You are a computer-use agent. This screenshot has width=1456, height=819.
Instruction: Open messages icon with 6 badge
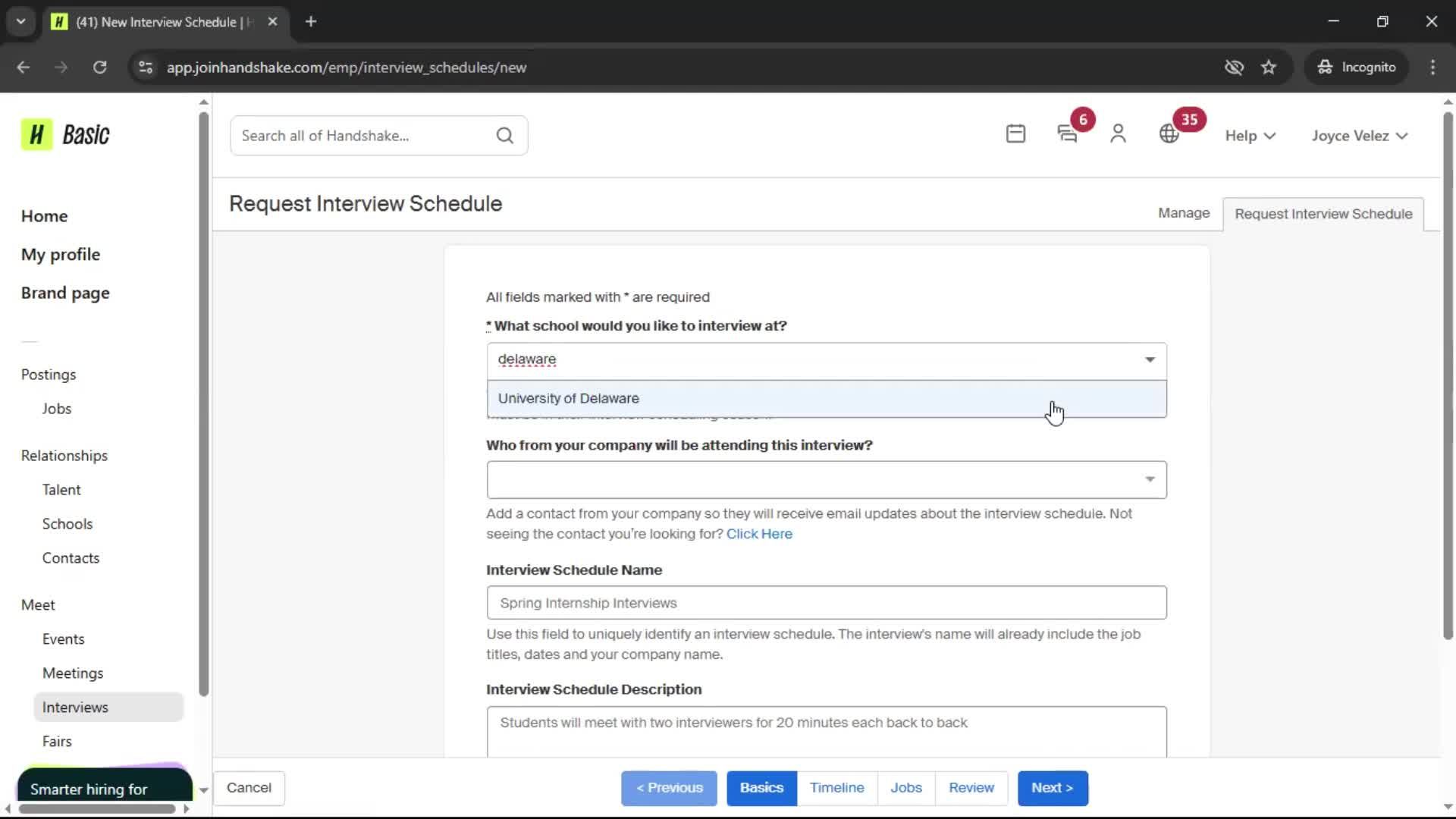tap(1067, 134)
